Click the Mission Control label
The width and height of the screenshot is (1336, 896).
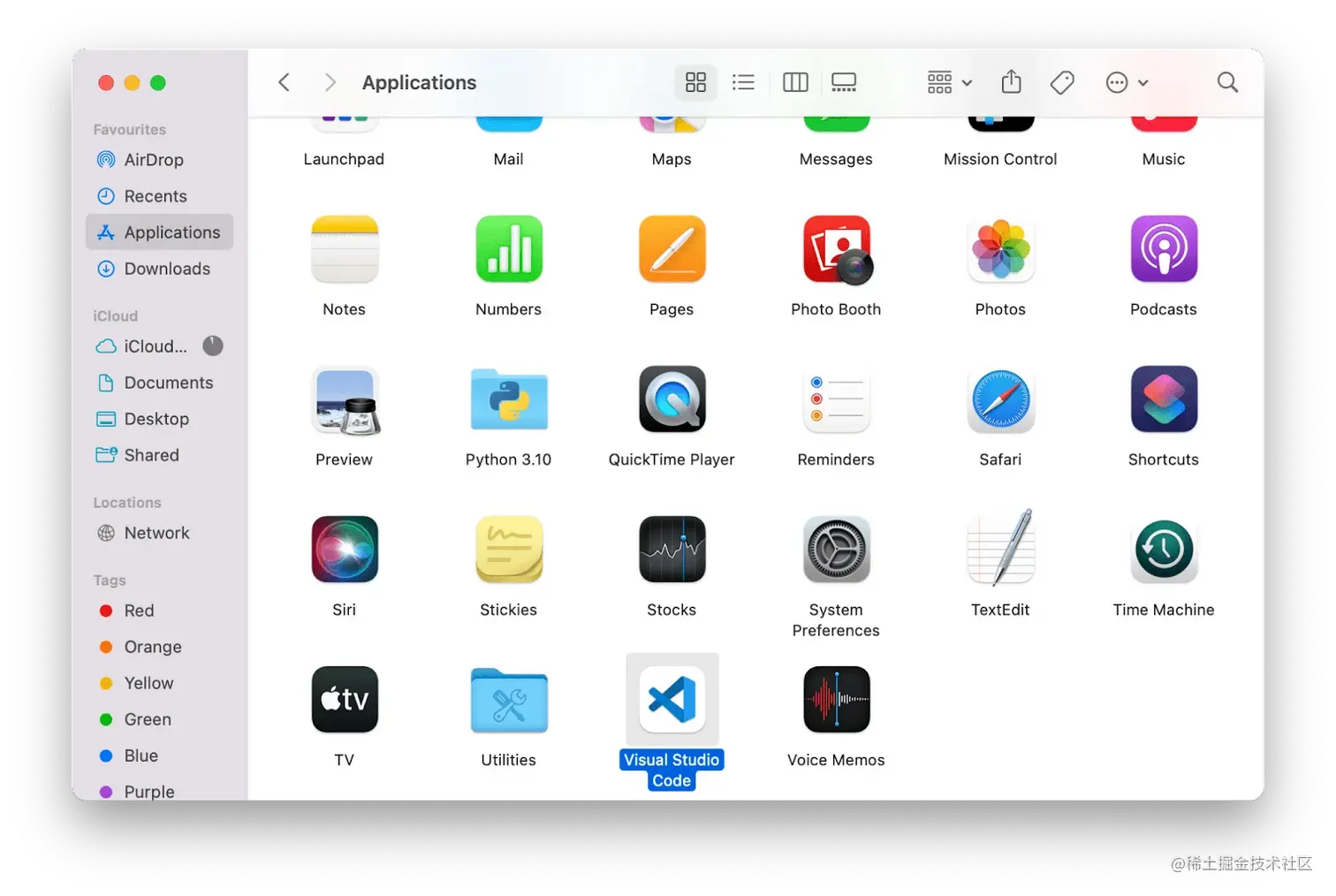click(1000, 159)
